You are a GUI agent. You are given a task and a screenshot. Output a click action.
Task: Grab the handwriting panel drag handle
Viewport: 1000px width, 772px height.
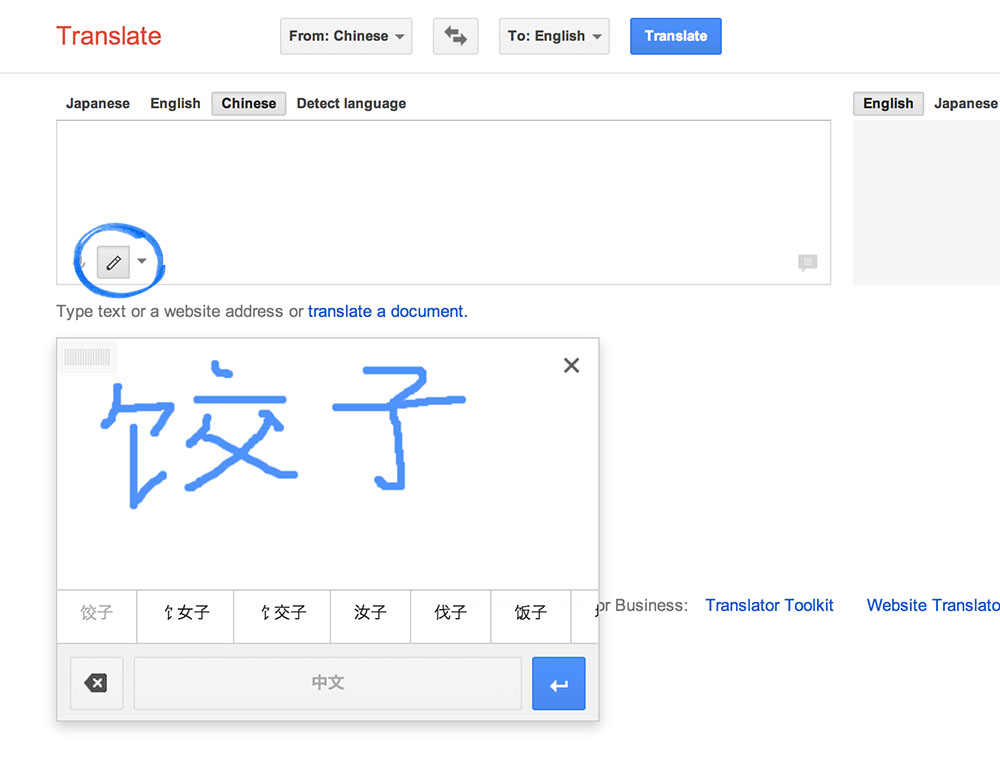(x=87, y=357)
